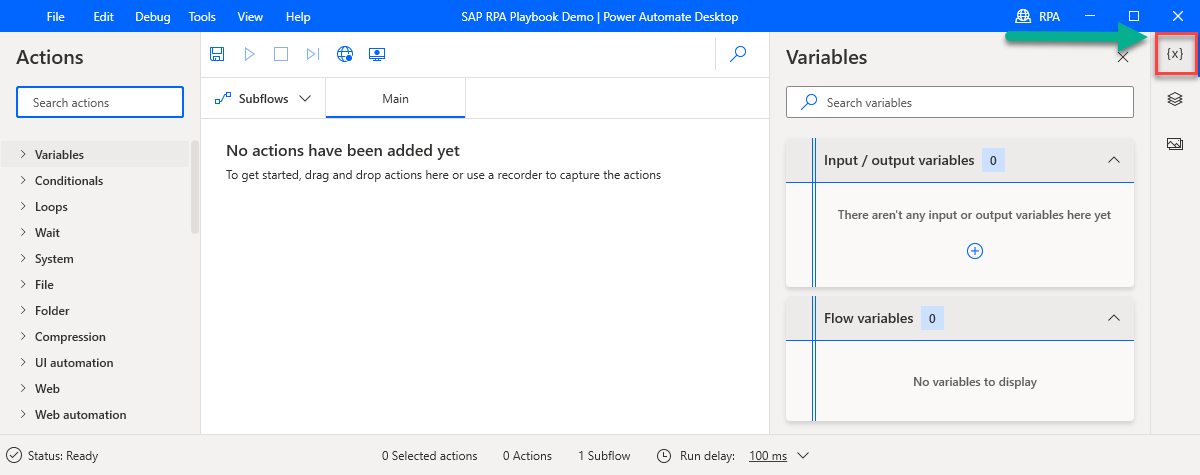1200x475 pixels.
Task: Open the Help menu
Action: 298,17
